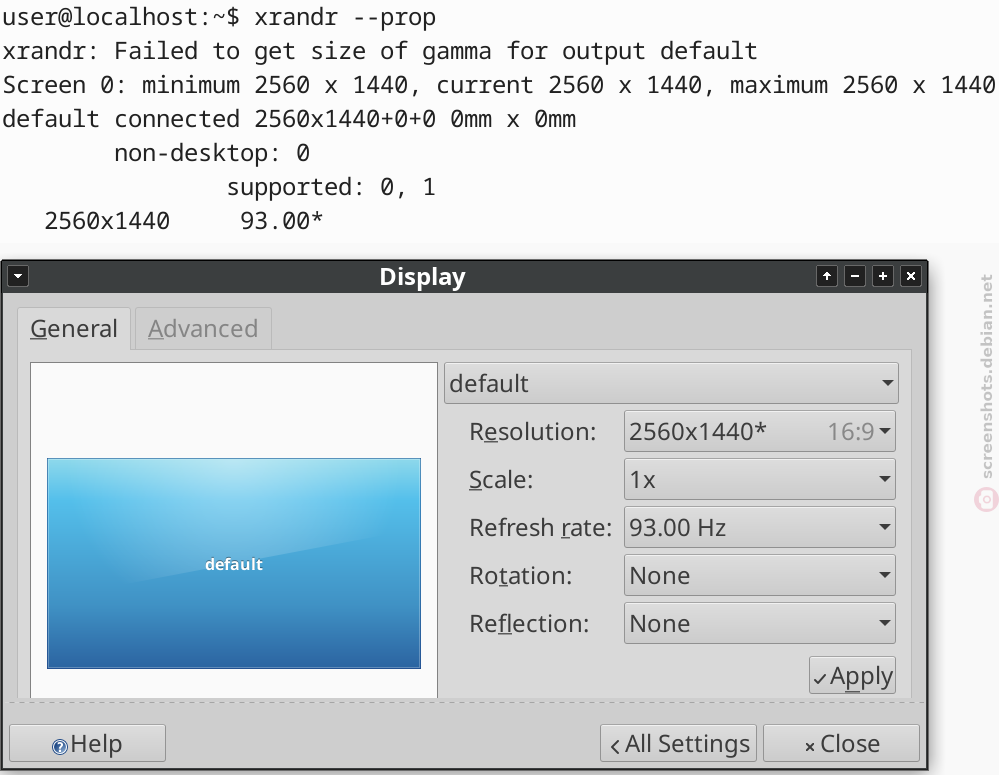Click the Resolution label
Viewport: 999px width, 775px height.
click(x=533, y=432)
